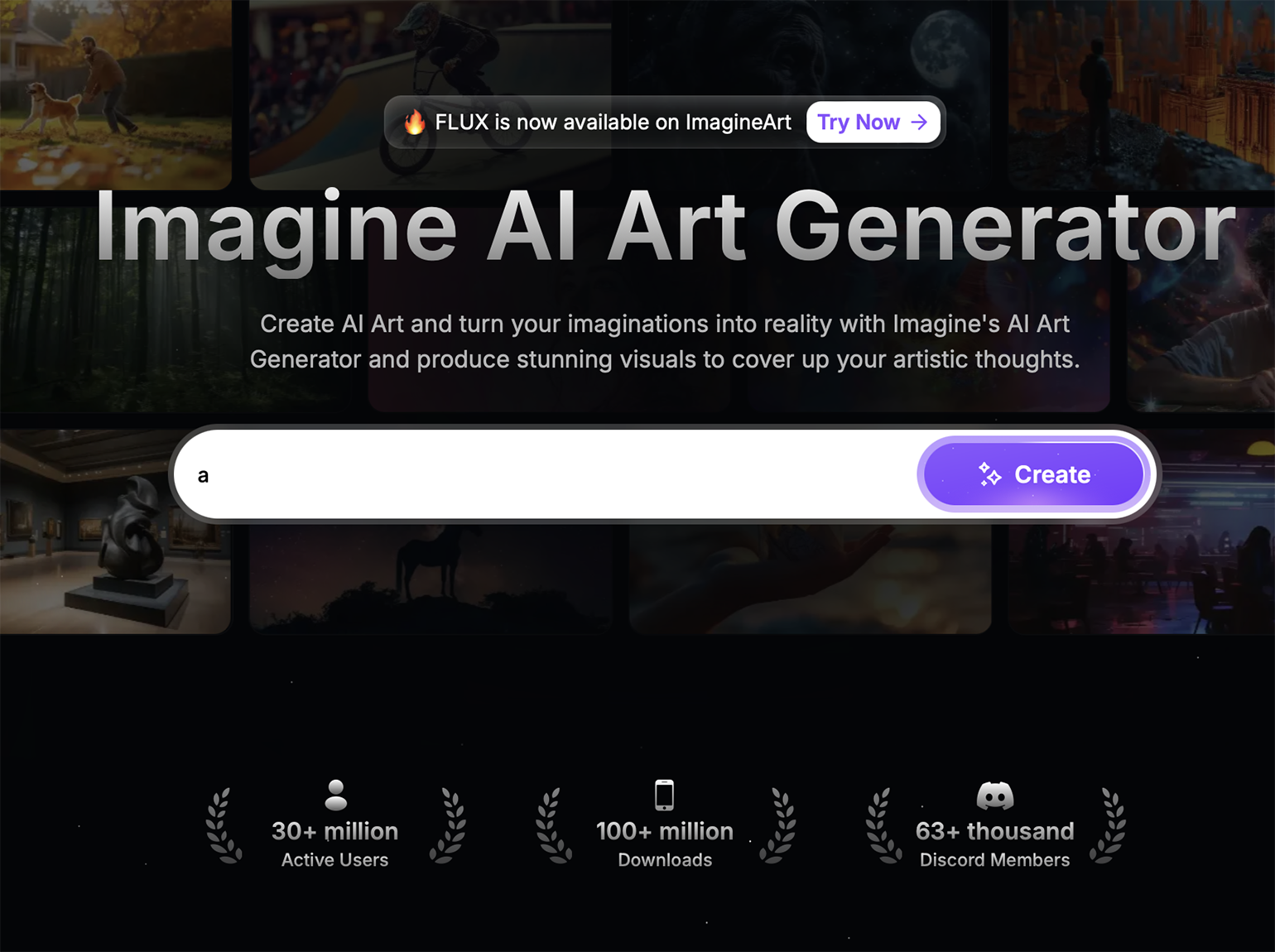Click laurel wreath left of 30+ million
1275x952 pixels.
pos(223,826)
